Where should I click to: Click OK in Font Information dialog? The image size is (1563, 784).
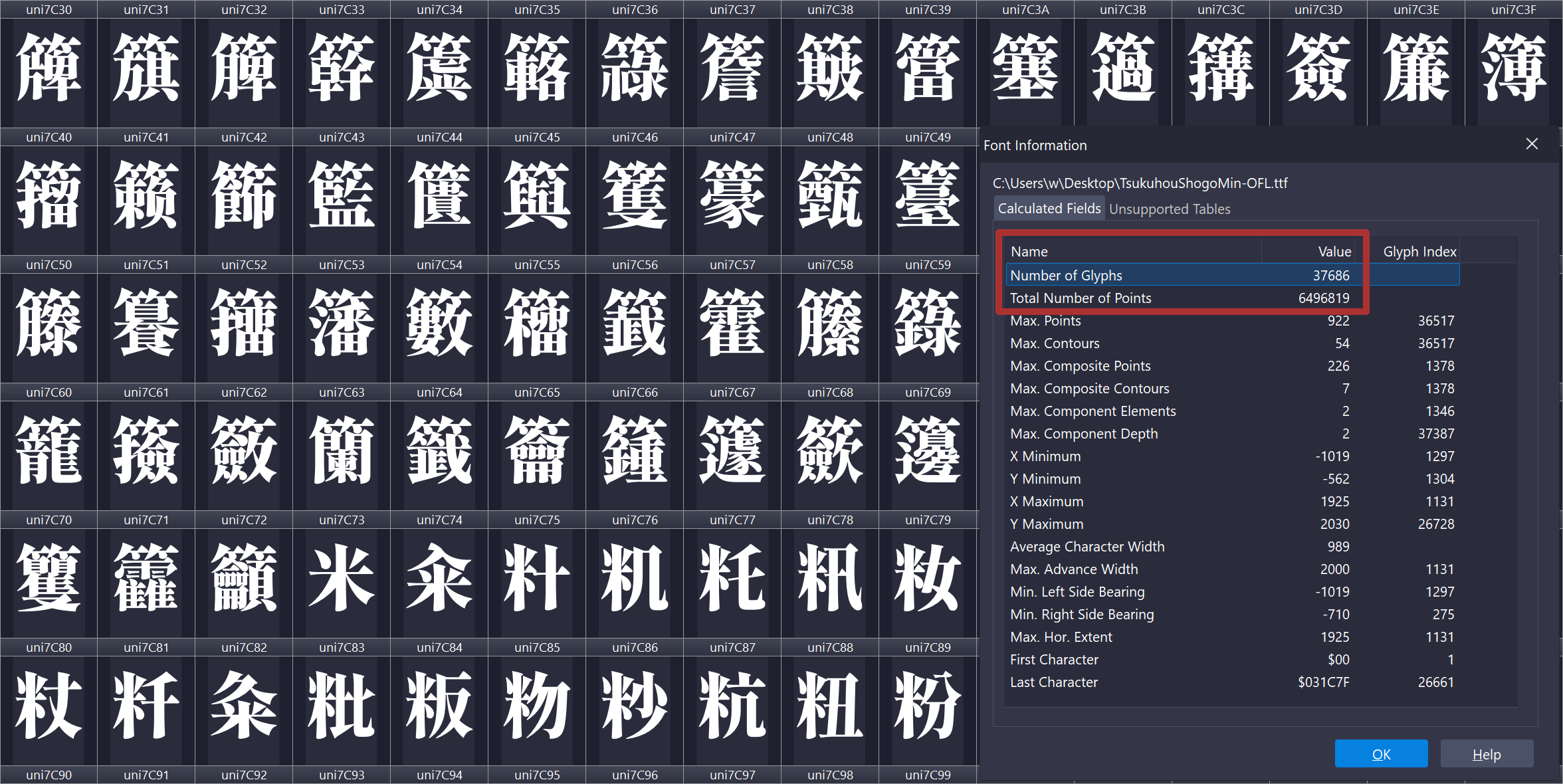pos(1381,754)
